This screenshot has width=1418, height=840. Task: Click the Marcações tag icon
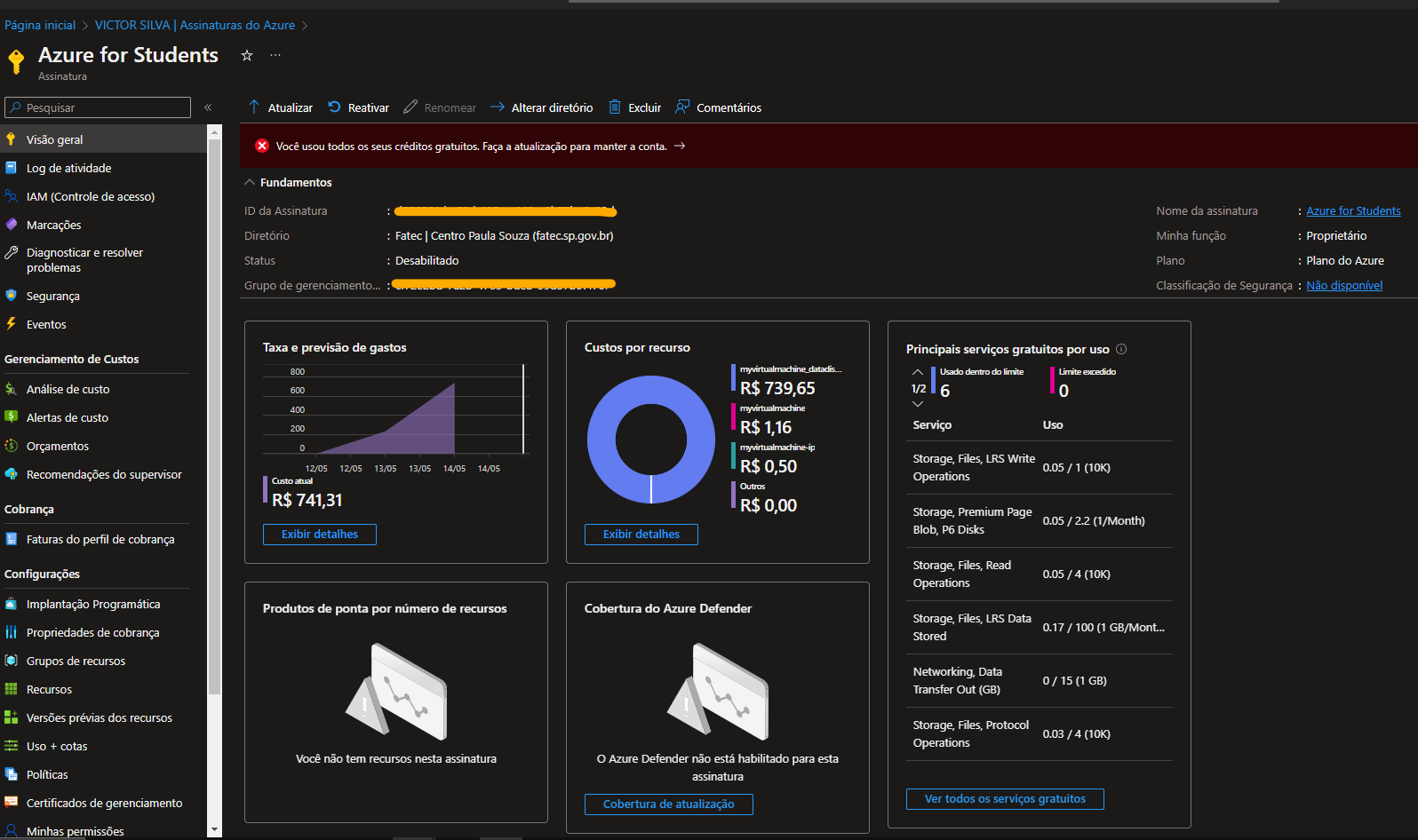[x=12, y=224]
